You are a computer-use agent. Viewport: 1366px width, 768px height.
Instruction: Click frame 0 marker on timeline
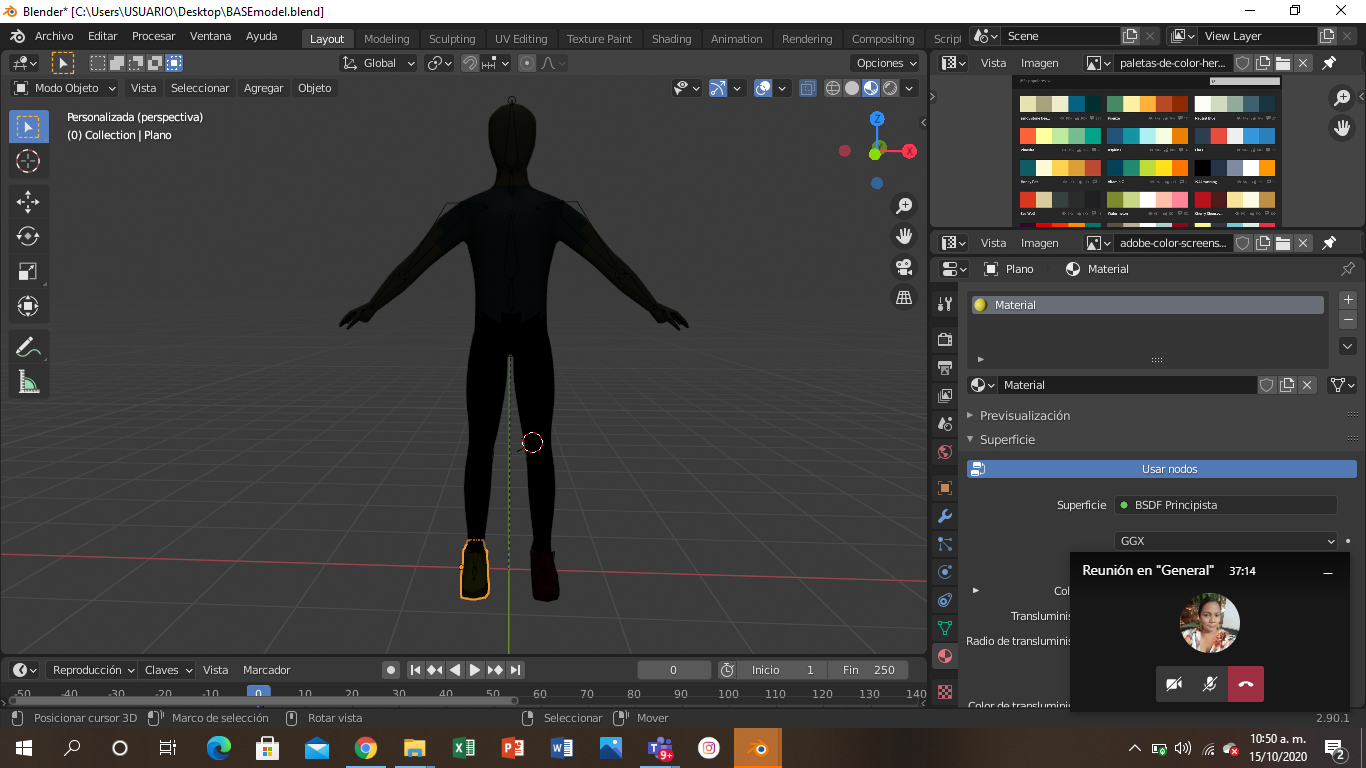[x=258, y=692]
